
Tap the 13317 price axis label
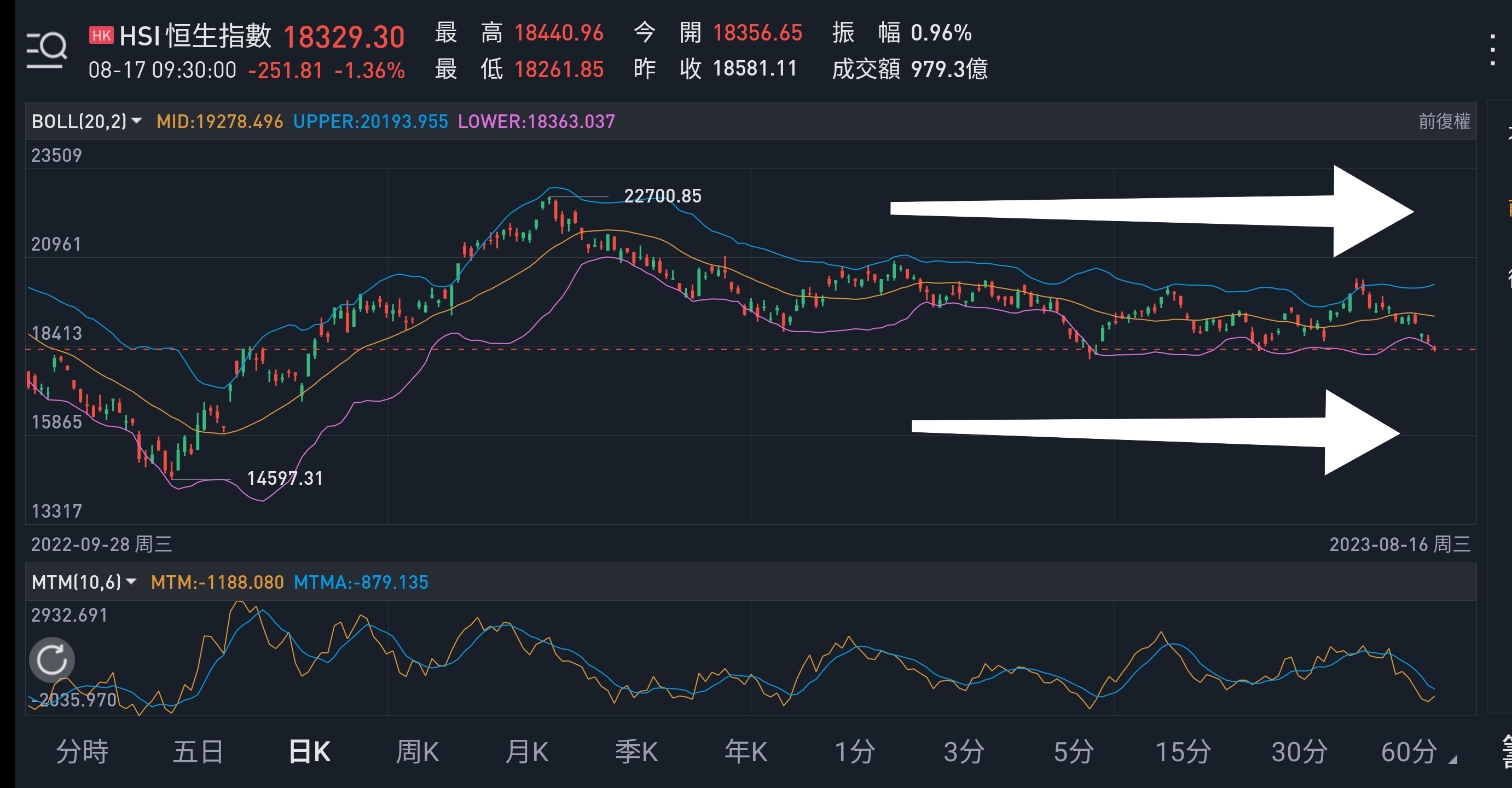(56, 511)
